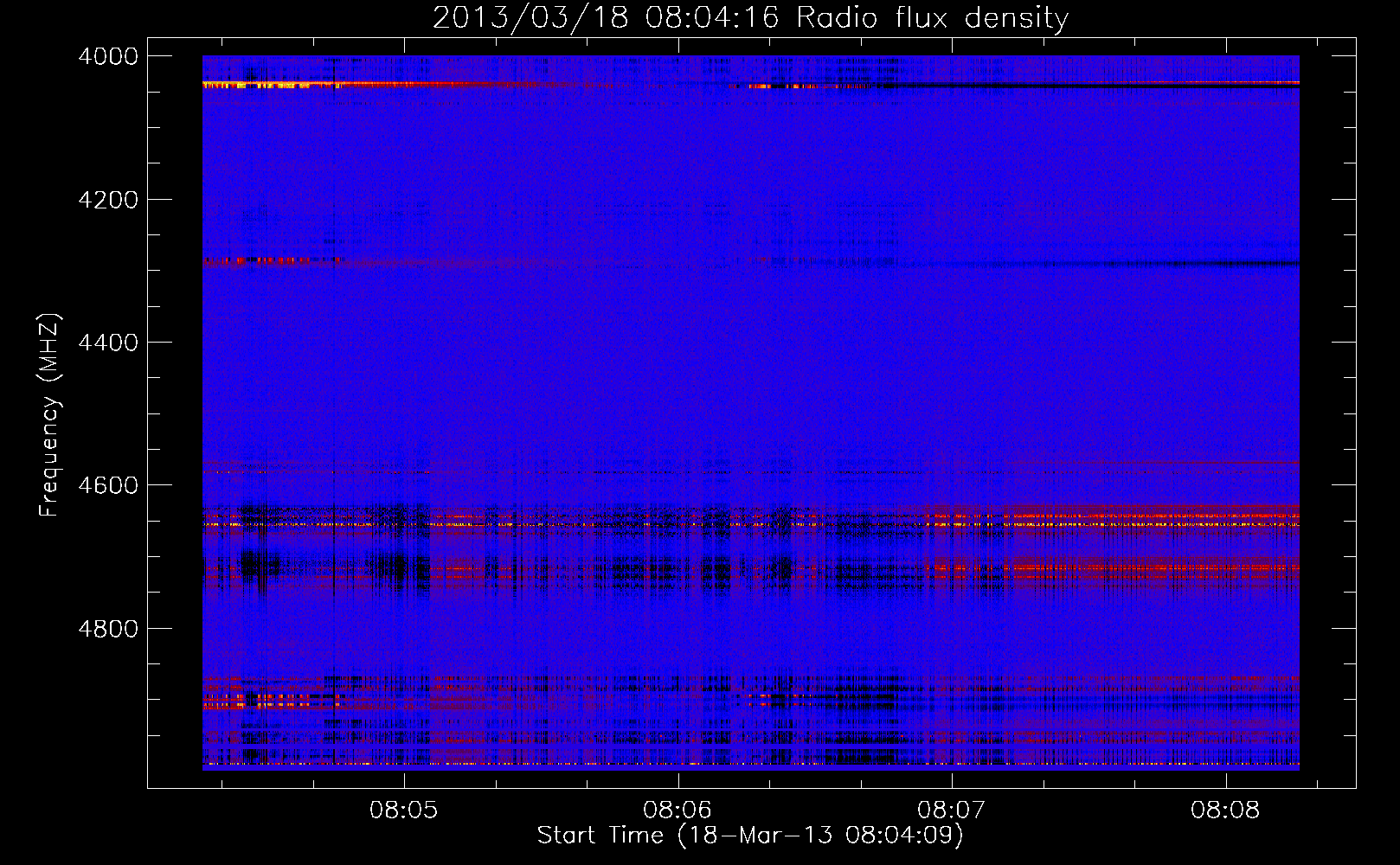Click the 08:07 time axis label

(x=952, y=811)
